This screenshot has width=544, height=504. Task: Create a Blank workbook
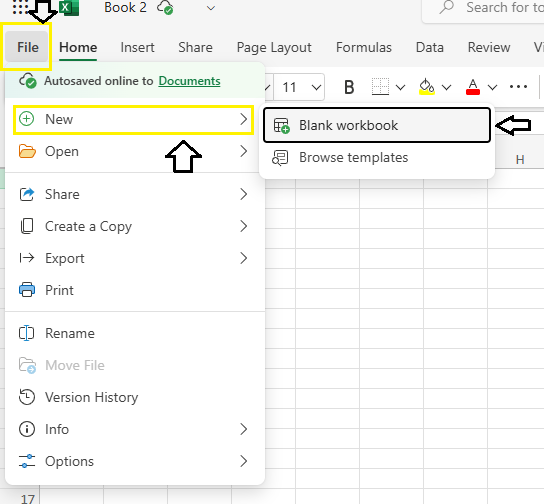[377, 125]
